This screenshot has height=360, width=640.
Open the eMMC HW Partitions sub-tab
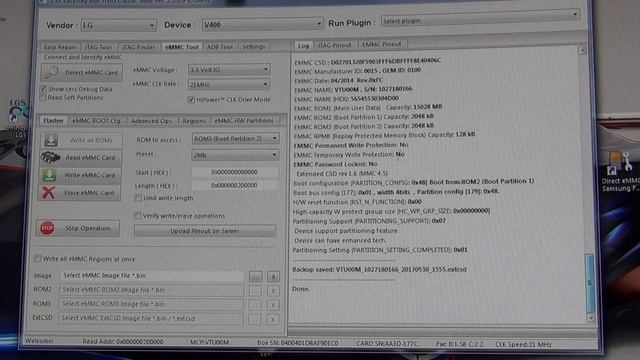[244, 121]
